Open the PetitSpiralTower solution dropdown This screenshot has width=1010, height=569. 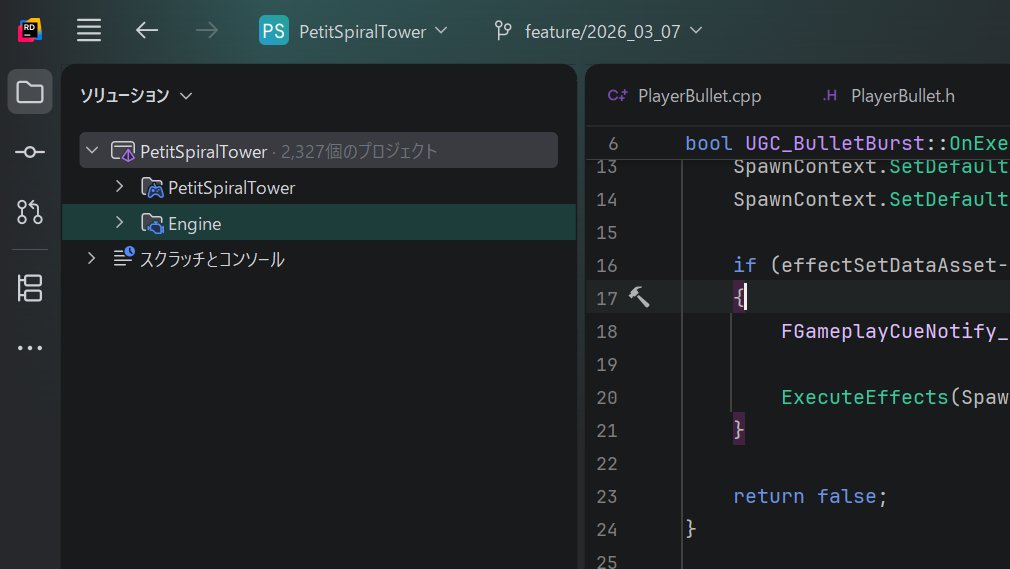(373, 31)
